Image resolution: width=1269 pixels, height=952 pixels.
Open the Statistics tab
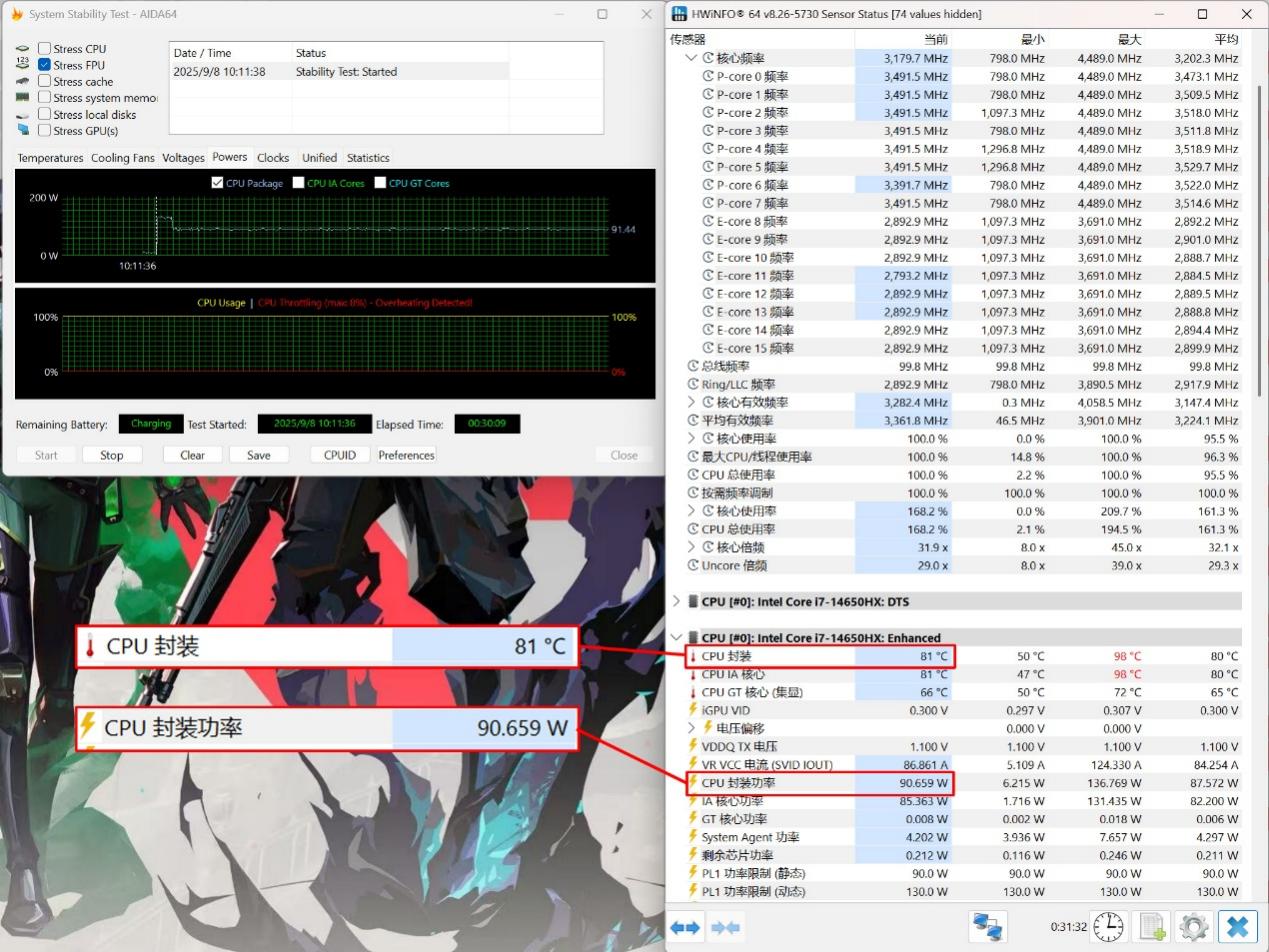[367, 158]
